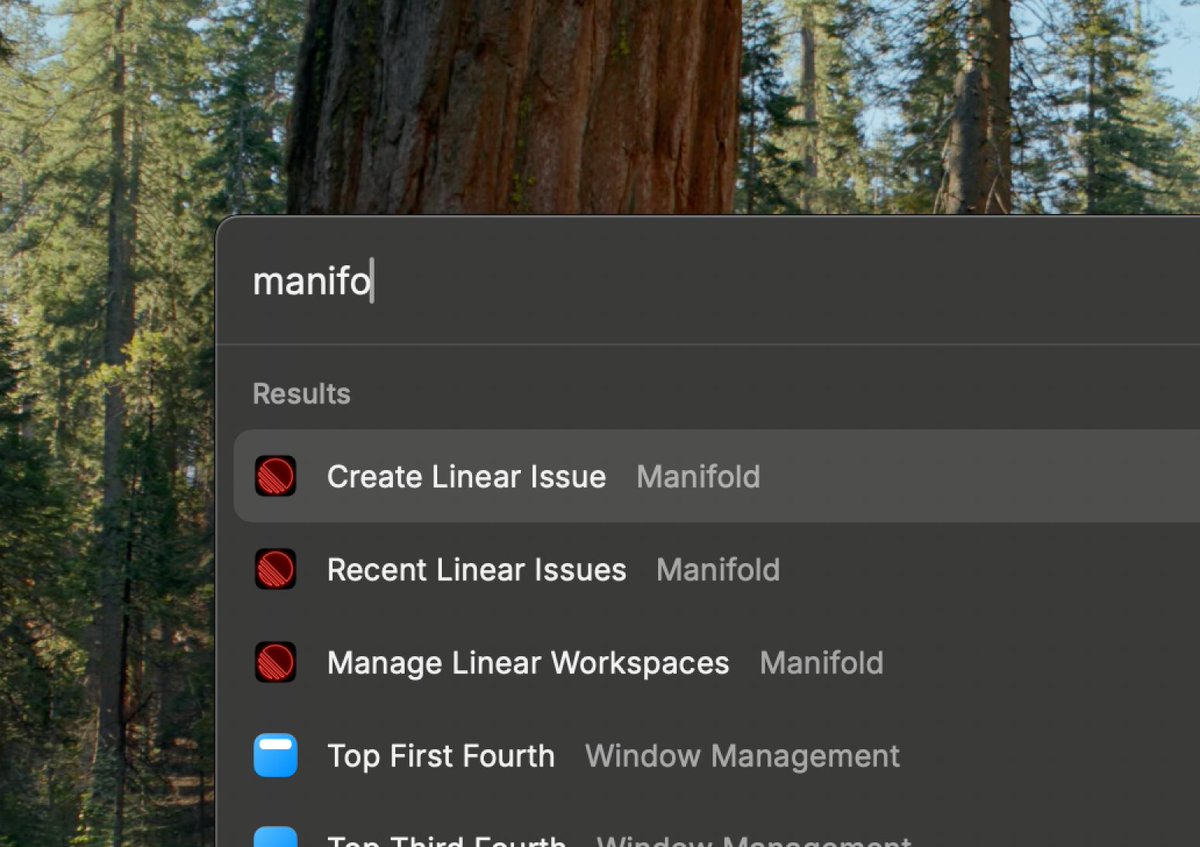Click the partially visible Top Third Fourth icon
The image size is (1200, 847).
coord(275,838)
